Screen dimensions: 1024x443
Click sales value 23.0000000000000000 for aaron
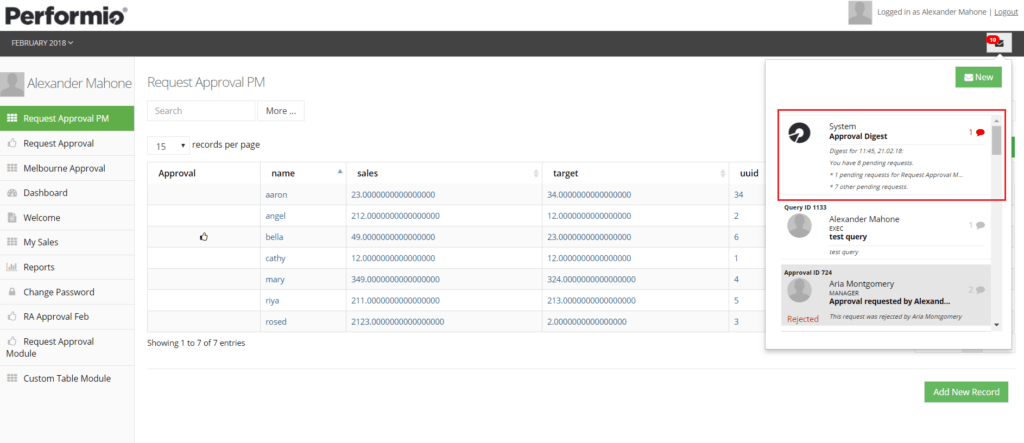[x=393, y=195]
